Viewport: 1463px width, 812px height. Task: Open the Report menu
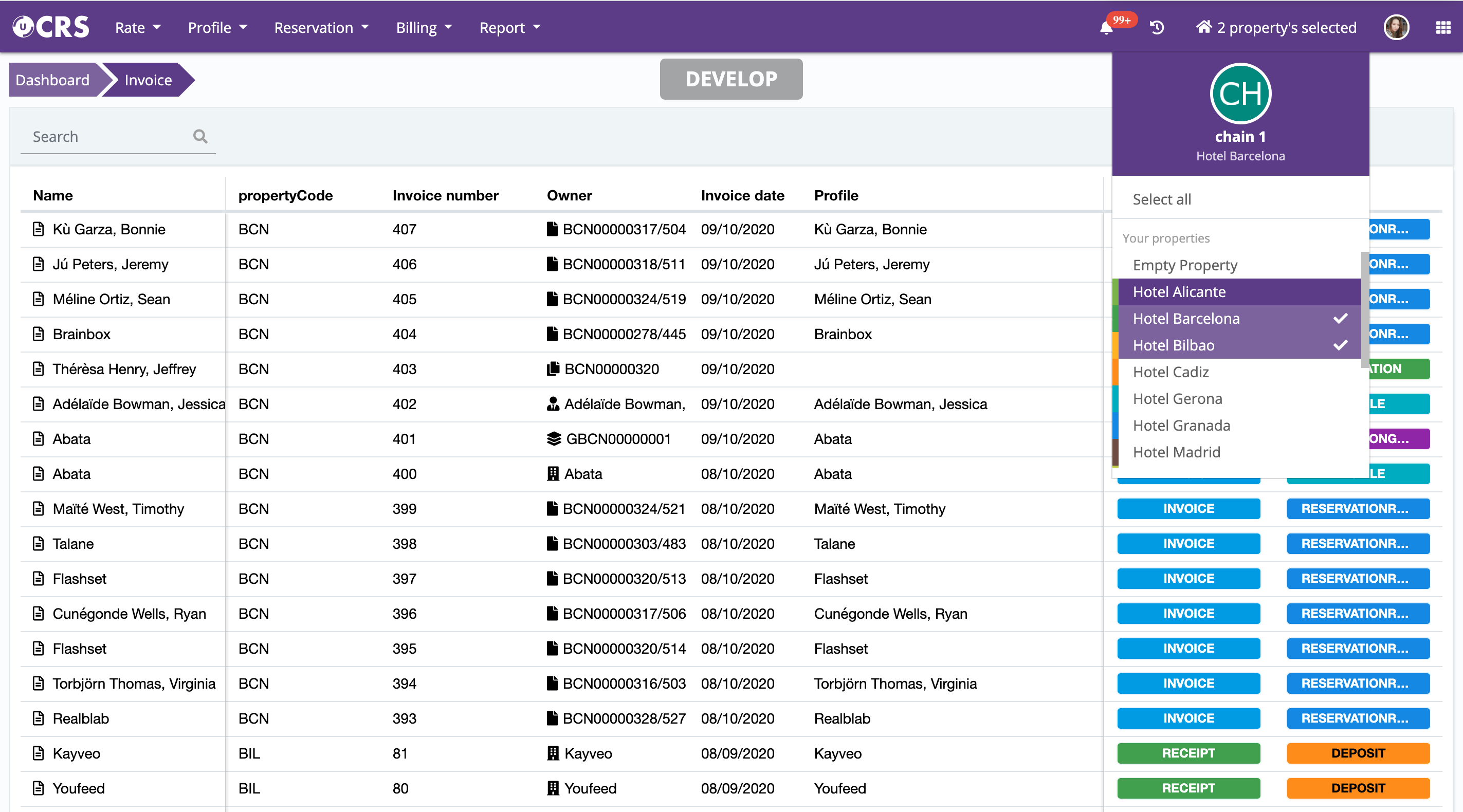click(x=509, y=27)
